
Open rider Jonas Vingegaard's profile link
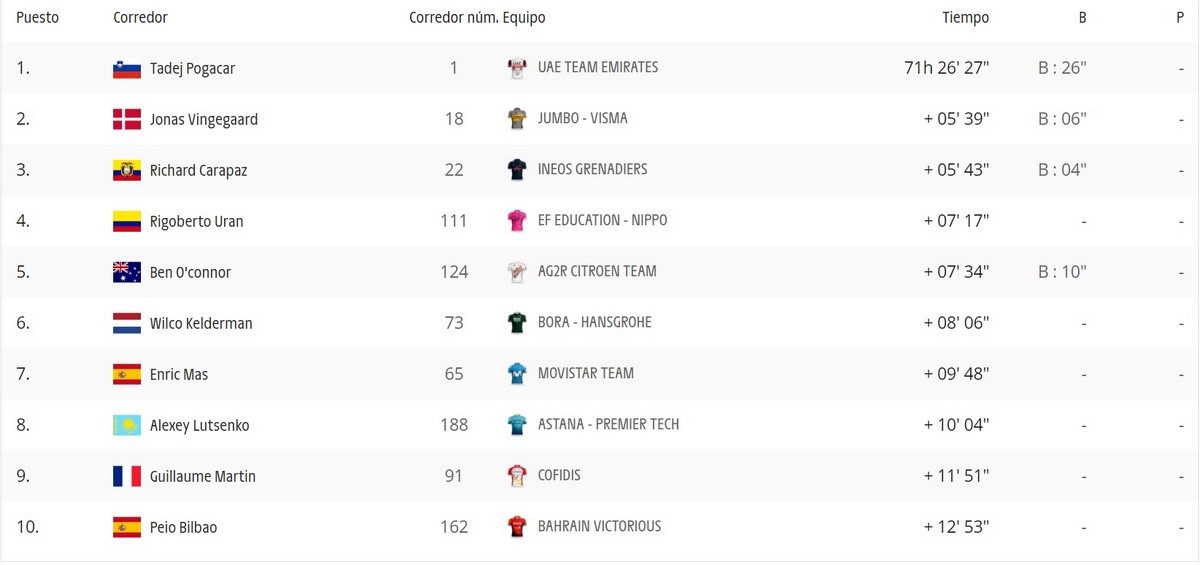pyautogui.click(x=203, y=120)
